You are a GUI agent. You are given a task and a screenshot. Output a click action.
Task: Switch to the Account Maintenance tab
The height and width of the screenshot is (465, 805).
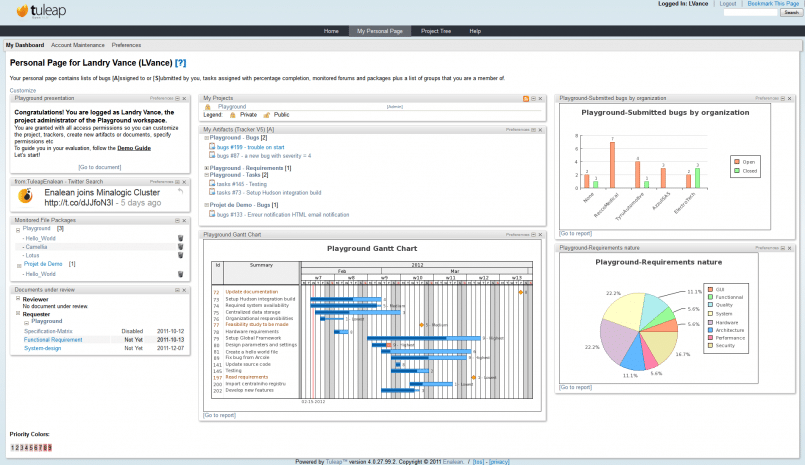(78, 45)
